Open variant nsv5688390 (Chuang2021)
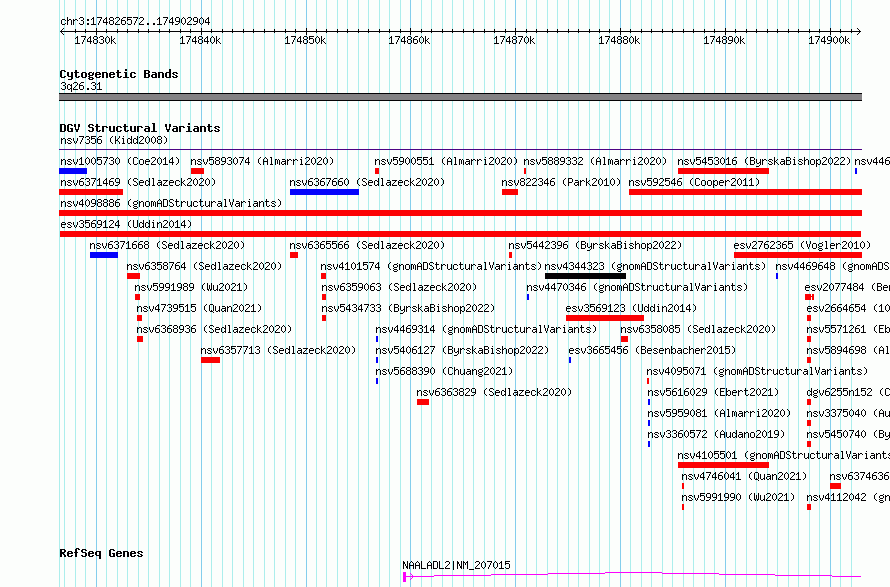 coord(444,371)
